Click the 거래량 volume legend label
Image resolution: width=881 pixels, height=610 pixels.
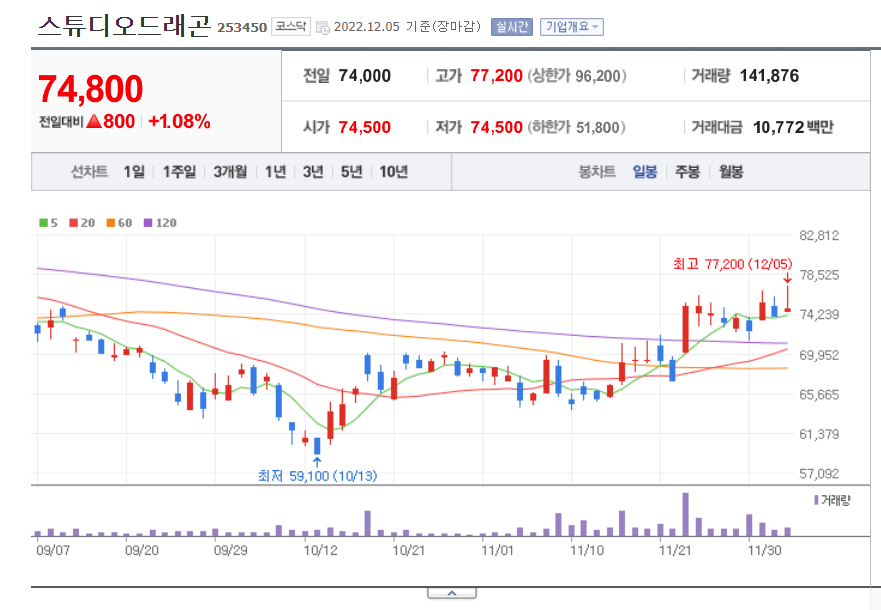click(832, 500)
